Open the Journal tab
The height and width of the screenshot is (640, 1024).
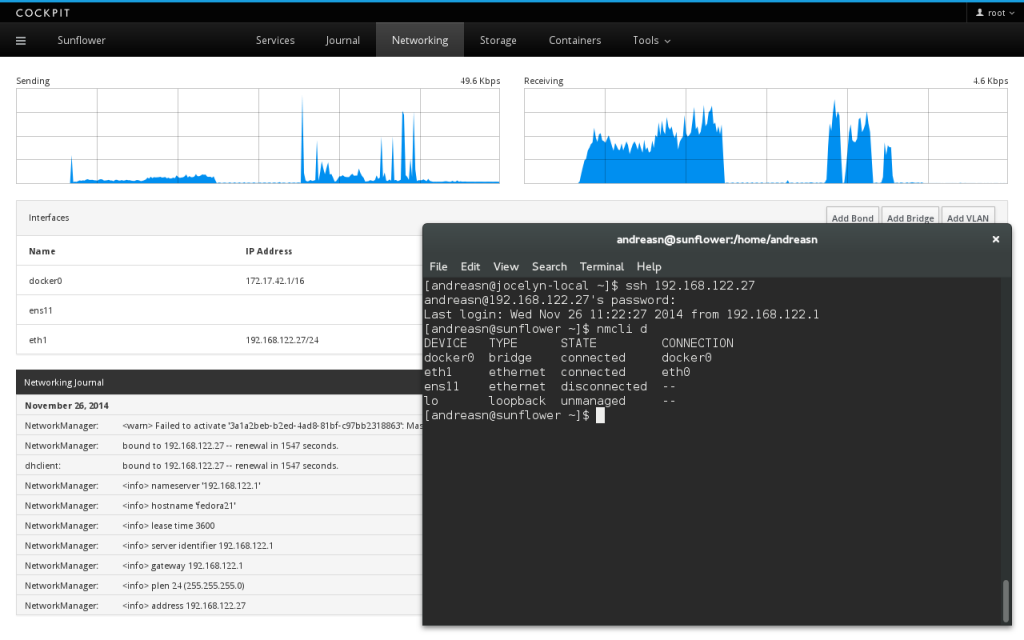342,41
